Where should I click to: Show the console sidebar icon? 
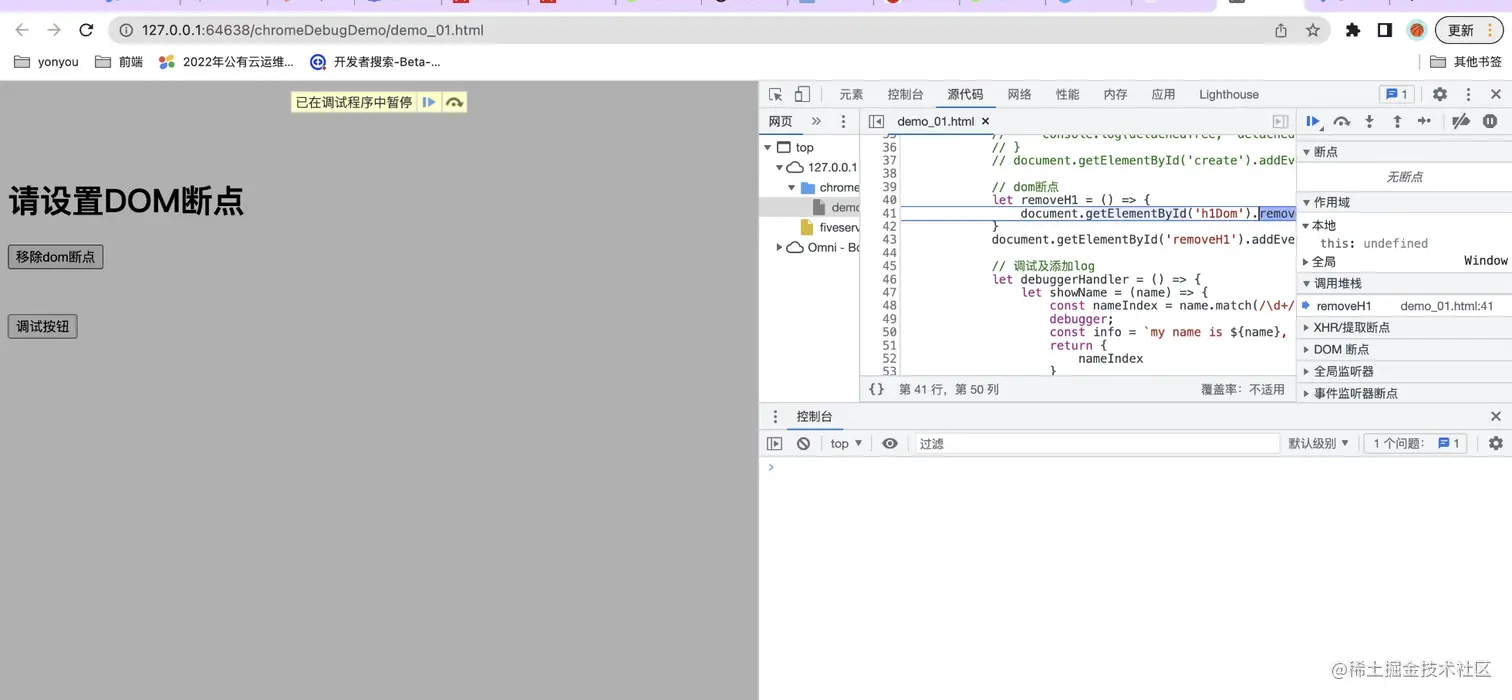(x=775, y=443)
